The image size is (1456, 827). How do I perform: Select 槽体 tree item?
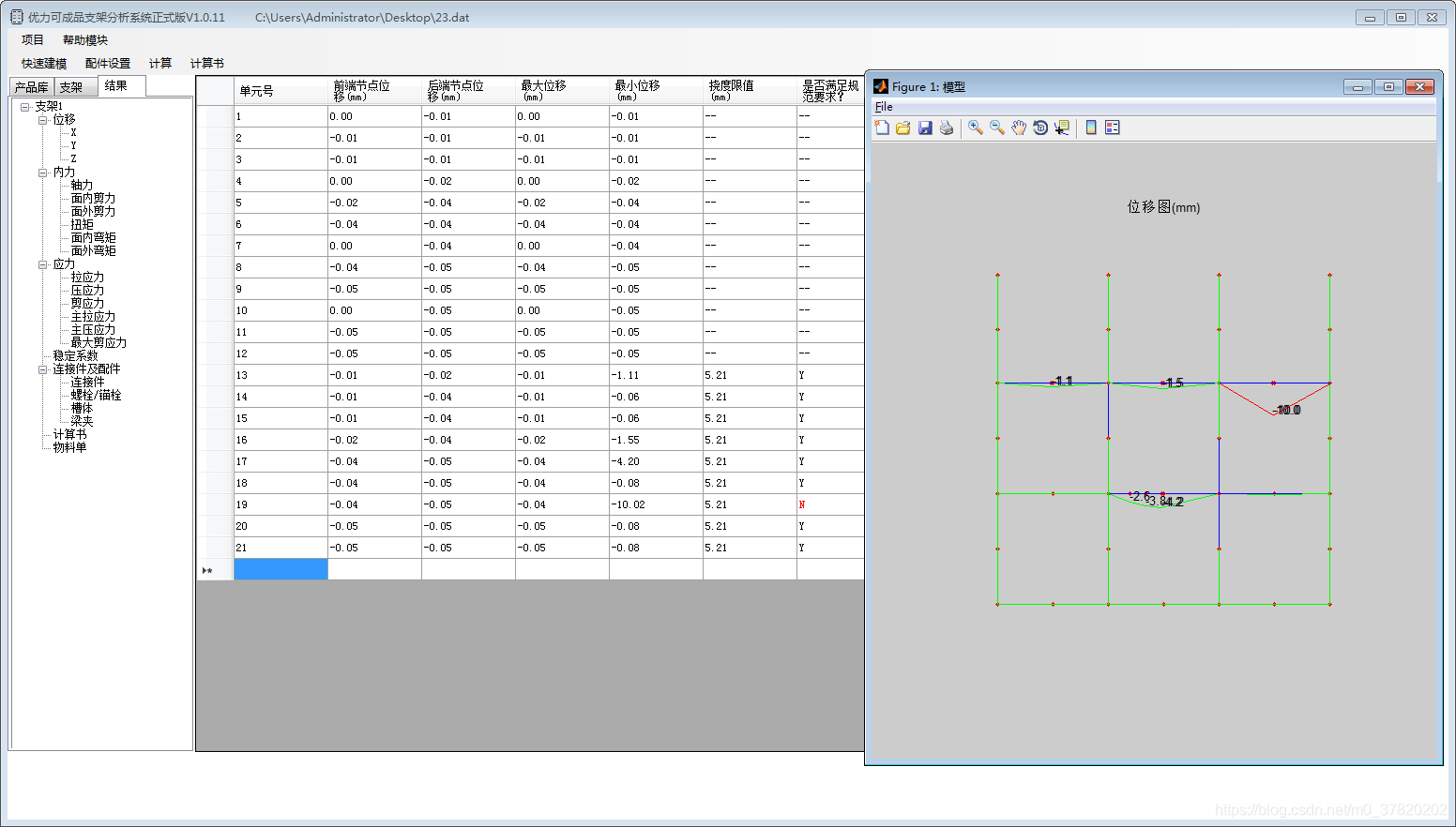point(82,409)
